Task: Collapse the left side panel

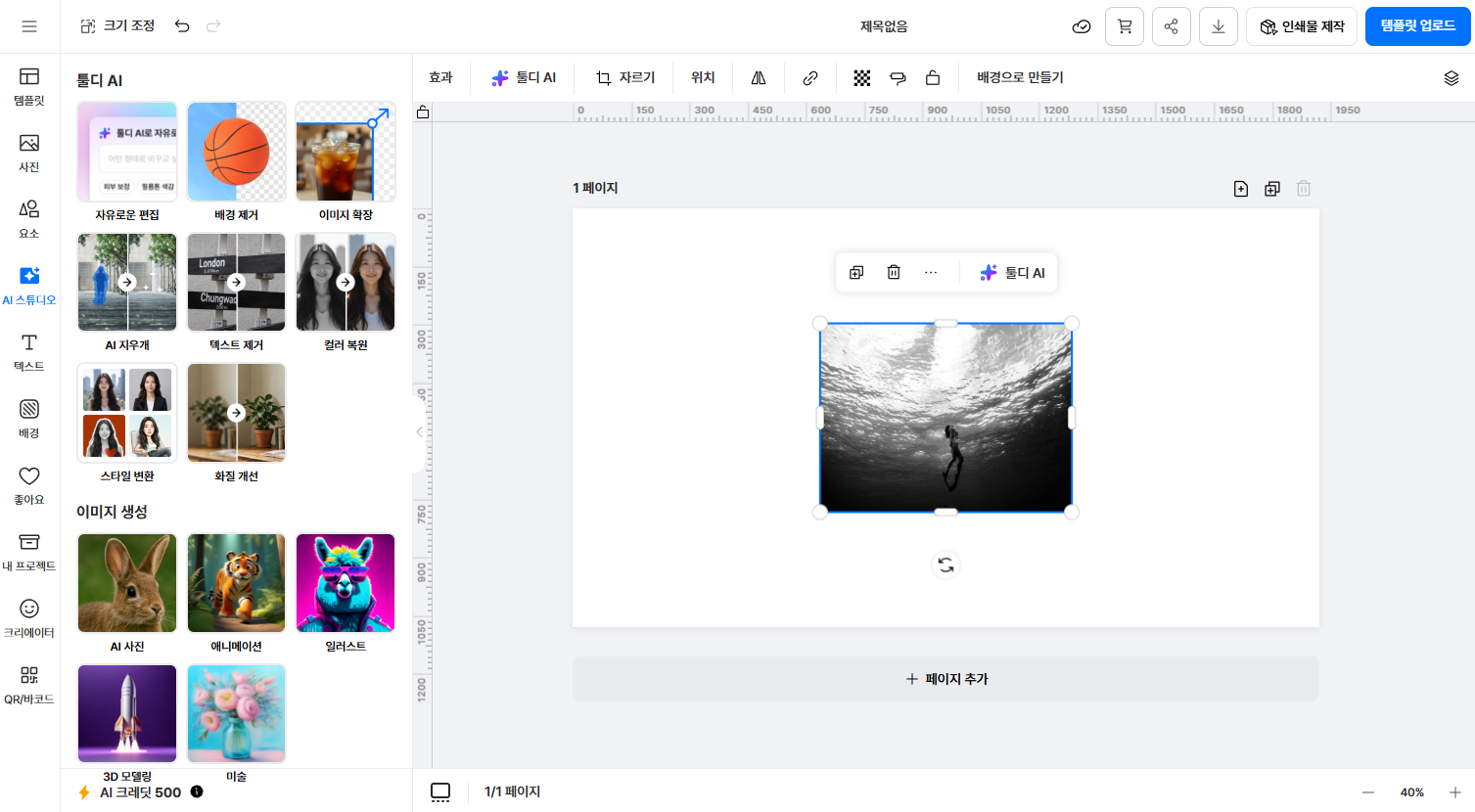Action: [x=420, y=431]
